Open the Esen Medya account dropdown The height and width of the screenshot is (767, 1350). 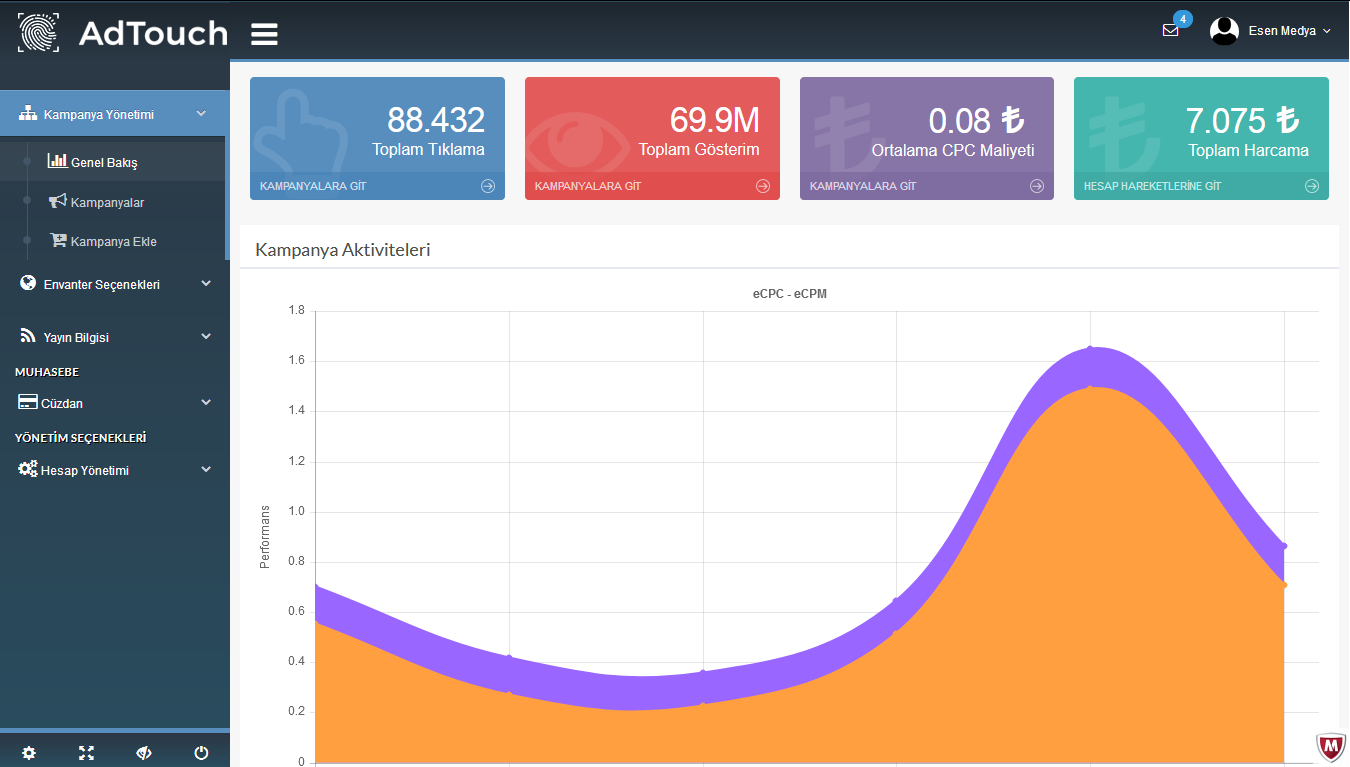click(x=1289, y=31)
